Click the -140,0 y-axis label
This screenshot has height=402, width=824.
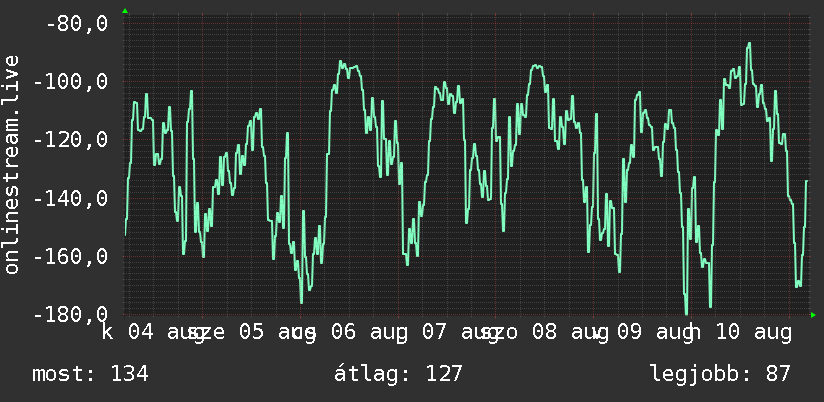(x=70, y=199)
